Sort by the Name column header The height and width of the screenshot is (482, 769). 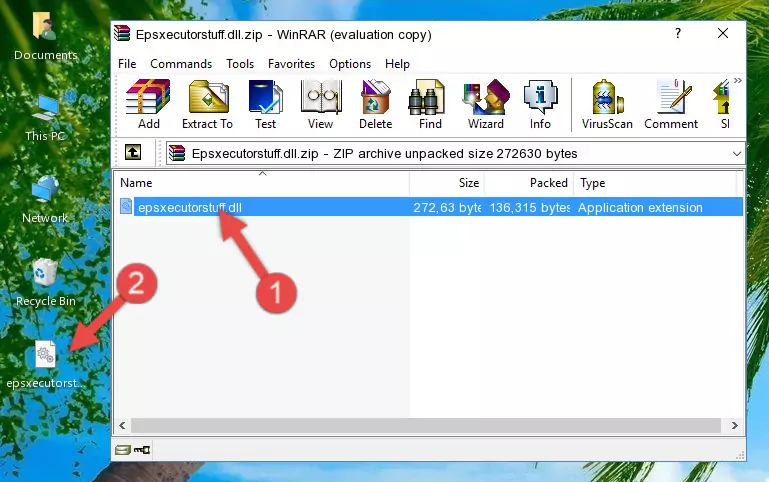[262, 183]
